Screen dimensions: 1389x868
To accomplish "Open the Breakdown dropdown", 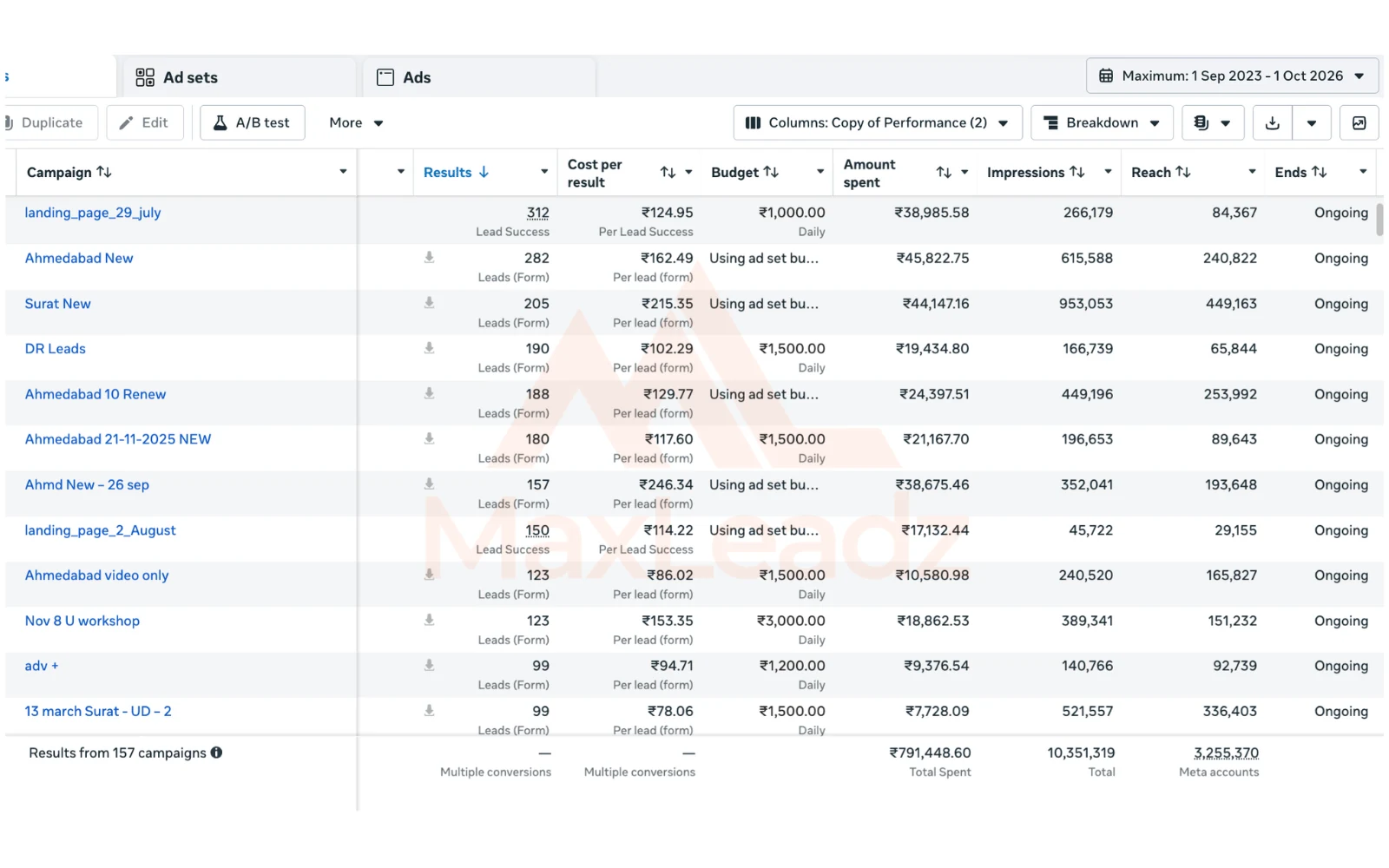I will pyautogui.click(x=1102, y=122).
